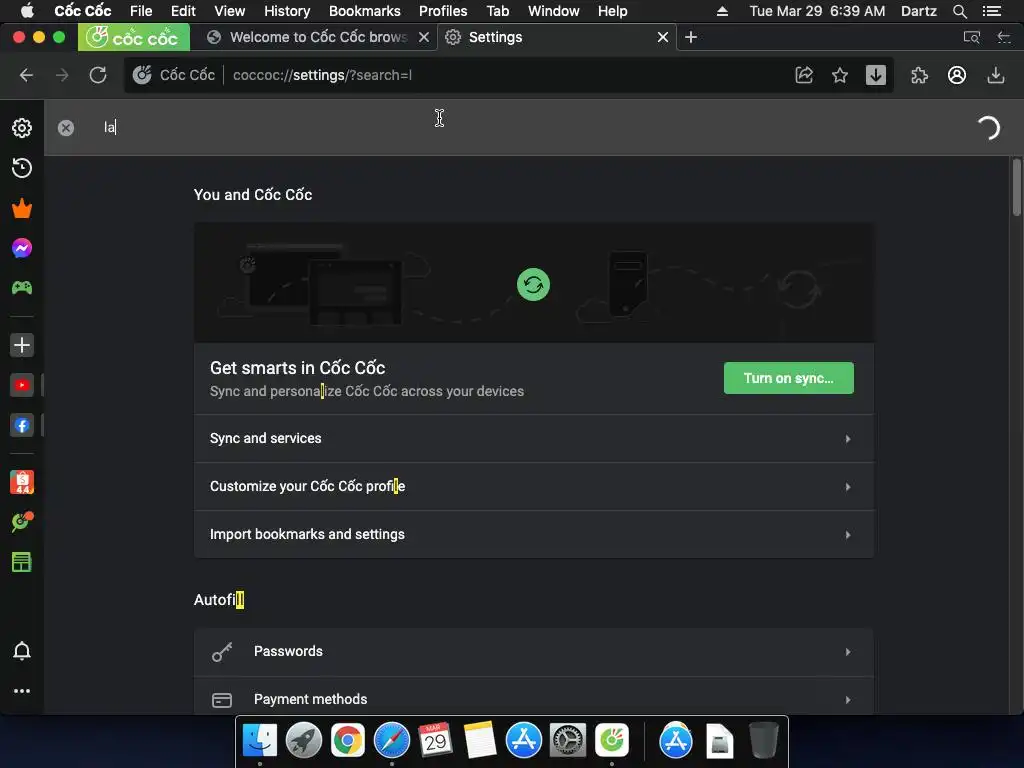Open Finder from the Dock
1024x768 pixels.
point(259,741)
